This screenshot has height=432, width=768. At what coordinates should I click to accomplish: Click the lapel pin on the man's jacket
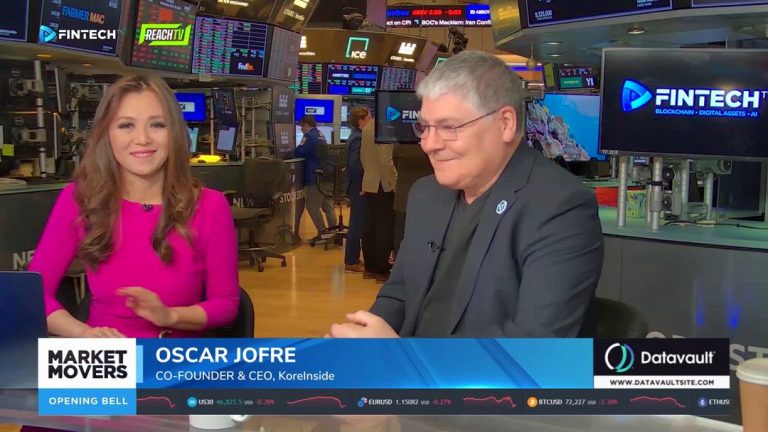click(x=501, y=206)
